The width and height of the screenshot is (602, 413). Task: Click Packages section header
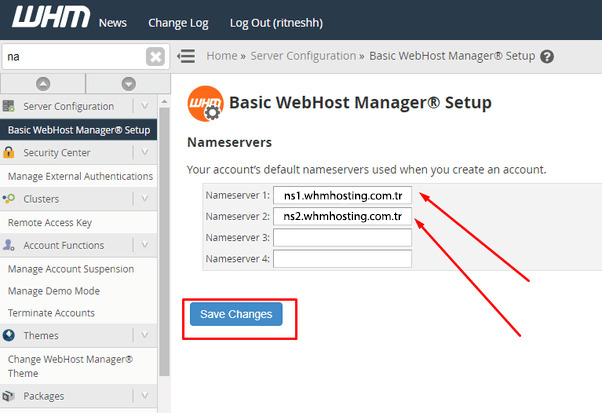click(78, 396)
